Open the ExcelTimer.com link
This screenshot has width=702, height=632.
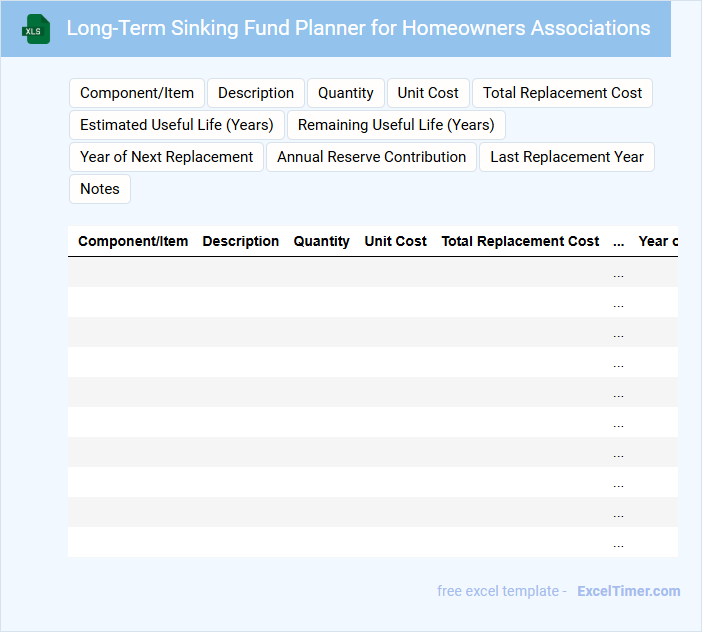[x=628, y=591]
